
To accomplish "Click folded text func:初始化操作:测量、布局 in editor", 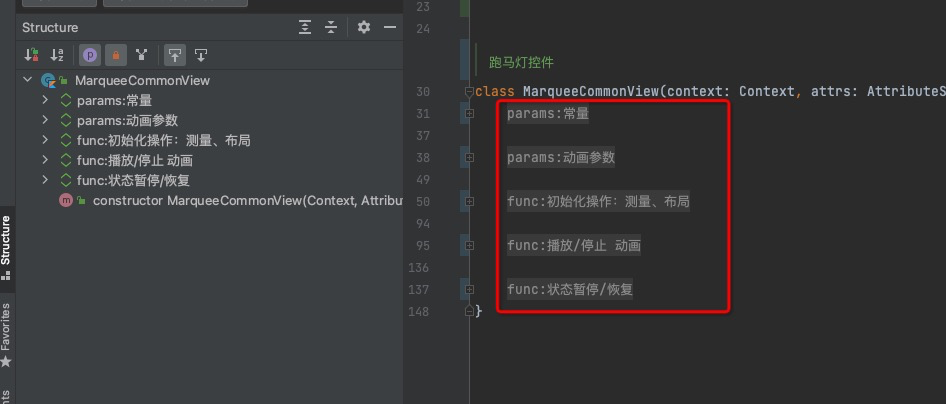I will pyautogui.click(x=598, y=201).
